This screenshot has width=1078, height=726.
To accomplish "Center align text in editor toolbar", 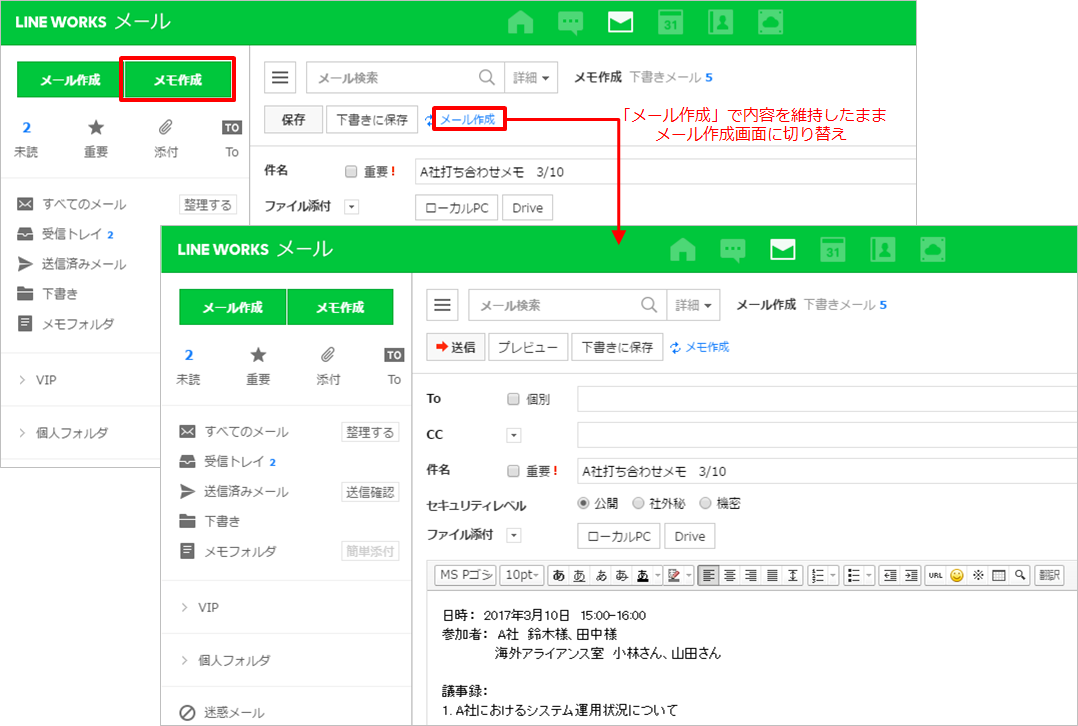I will (x=730, y=575).
